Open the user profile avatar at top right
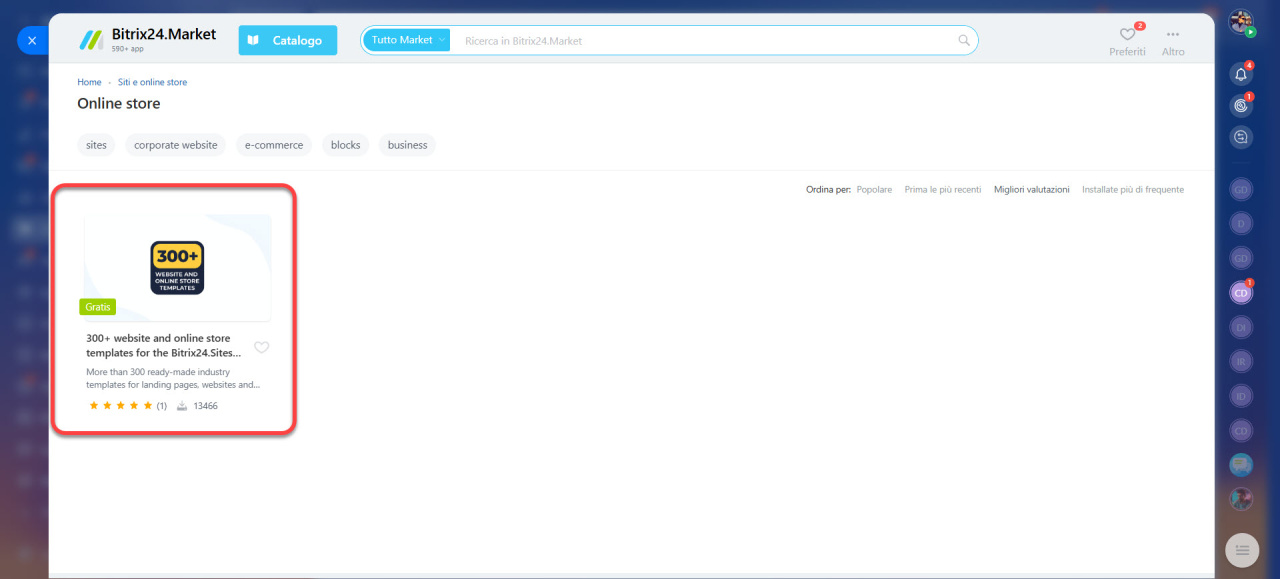This screenshot has height=579, width=1280. click(x=1241, y=22)
